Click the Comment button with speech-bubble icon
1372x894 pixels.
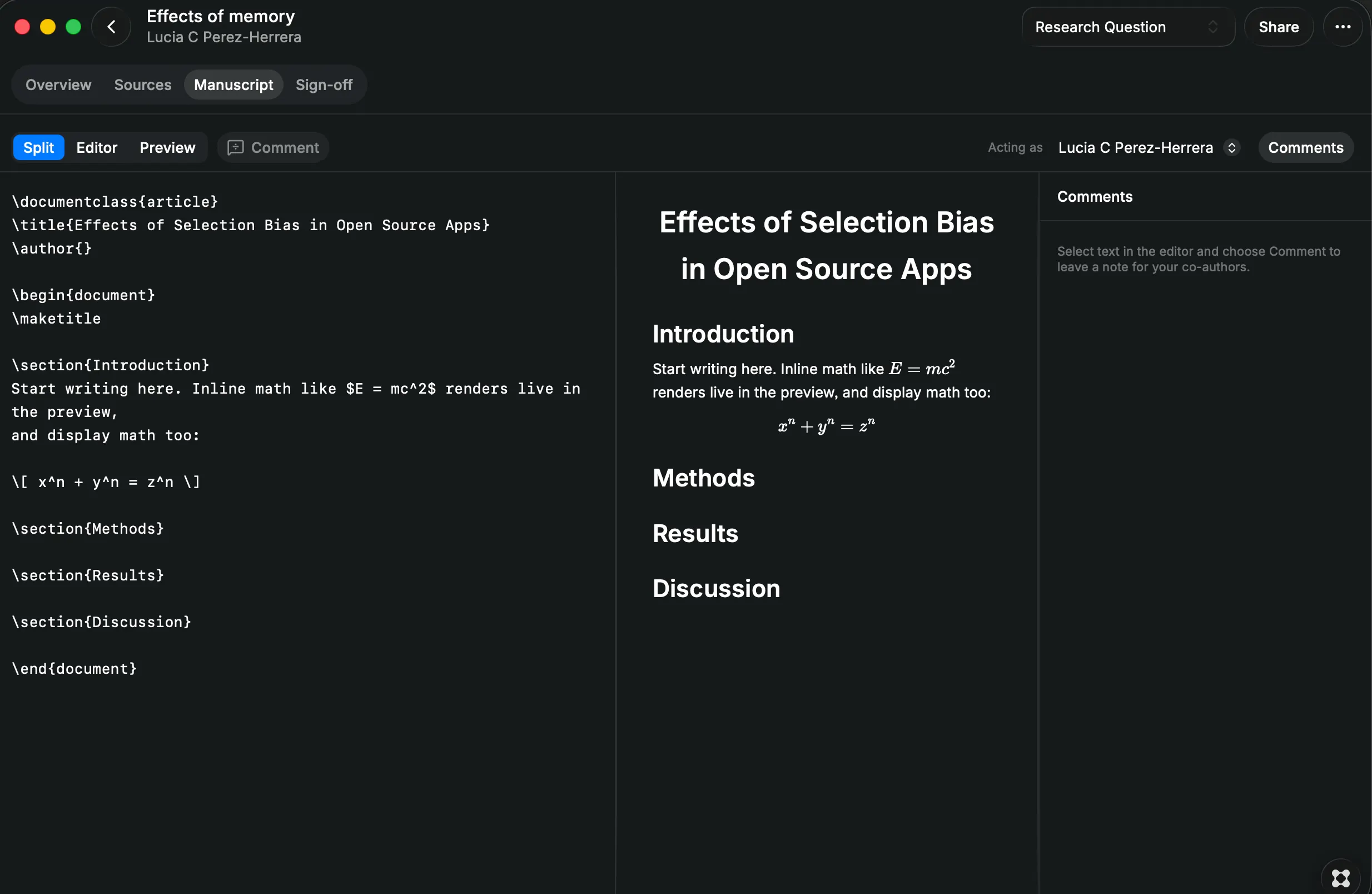pos(274,147)
